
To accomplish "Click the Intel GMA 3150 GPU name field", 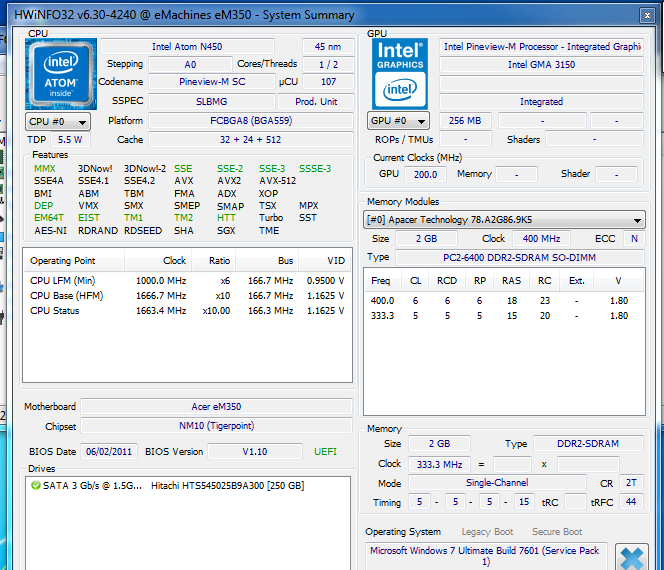I will pos(541,64).
